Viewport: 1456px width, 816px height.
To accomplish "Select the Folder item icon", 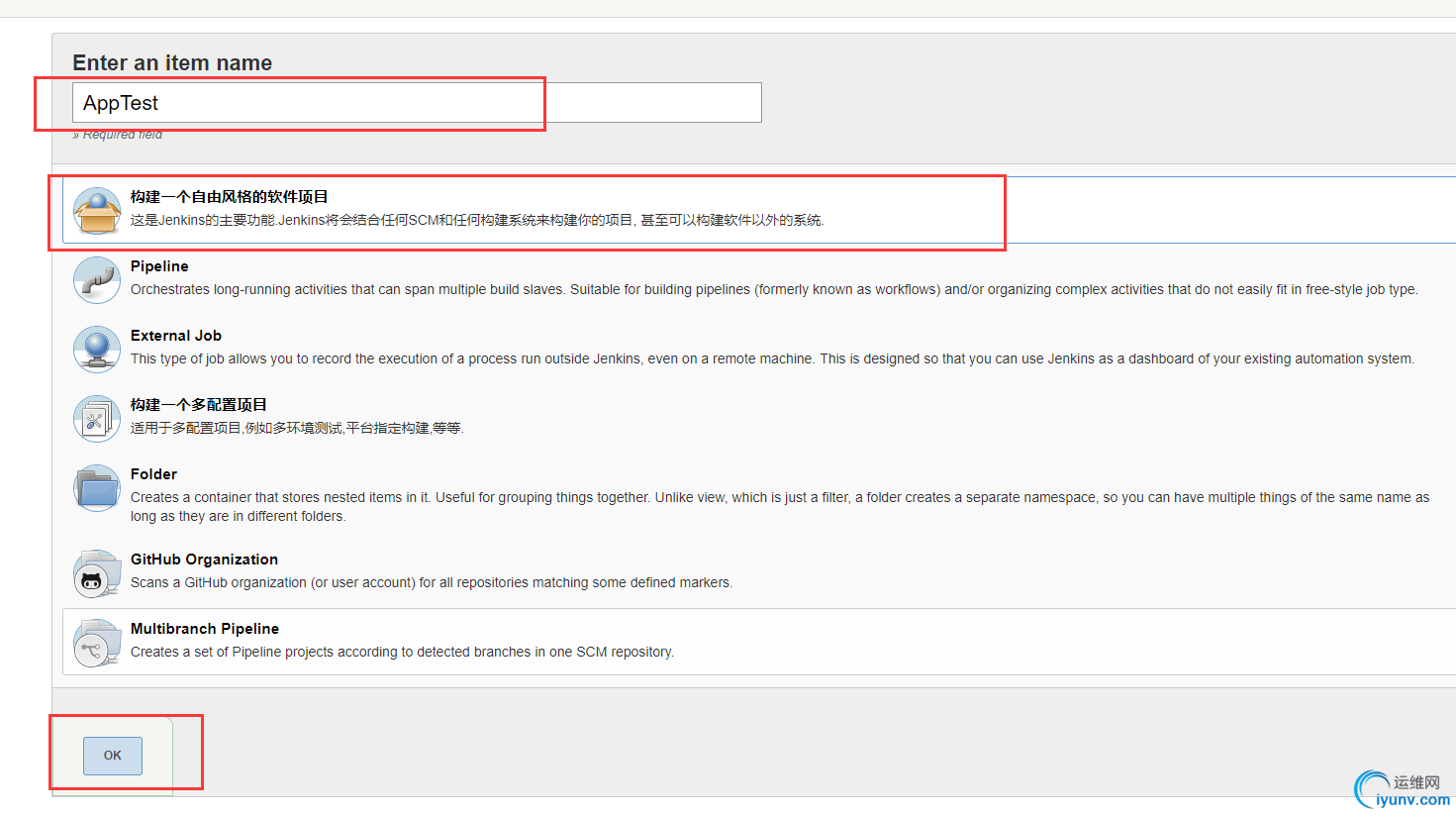I will 97,488.
